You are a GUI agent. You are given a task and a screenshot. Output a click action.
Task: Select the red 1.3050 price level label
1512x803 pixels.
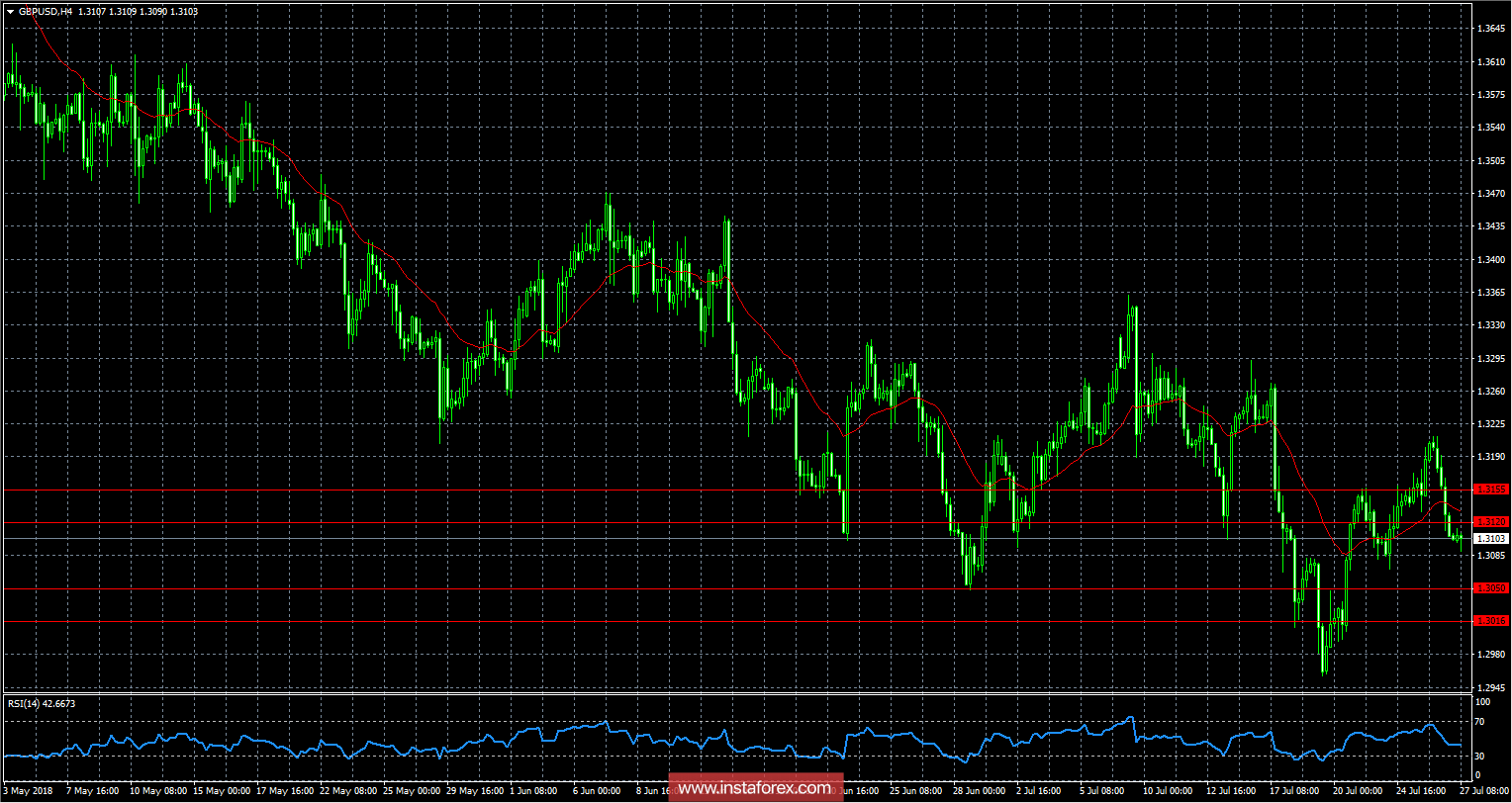[x=1490, y=588]
